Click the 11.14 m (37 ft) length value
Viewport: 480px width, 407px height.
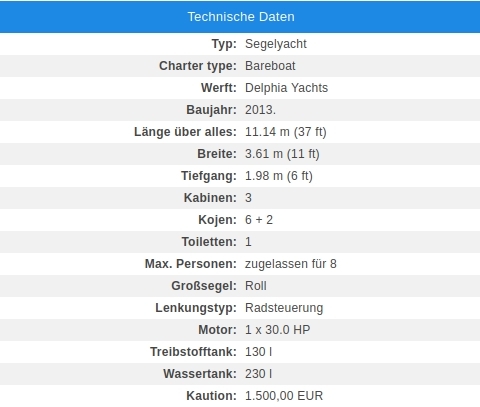(x=286, y=132)
